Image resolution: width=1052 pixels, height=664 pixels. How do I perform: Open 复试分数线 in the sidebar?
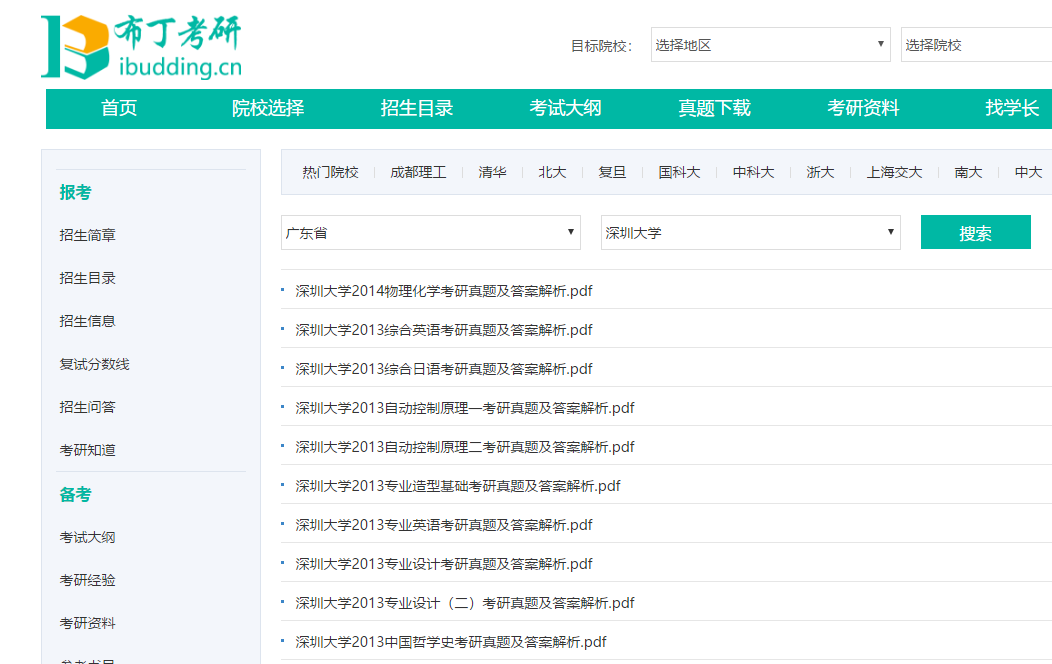click(95, 364)
